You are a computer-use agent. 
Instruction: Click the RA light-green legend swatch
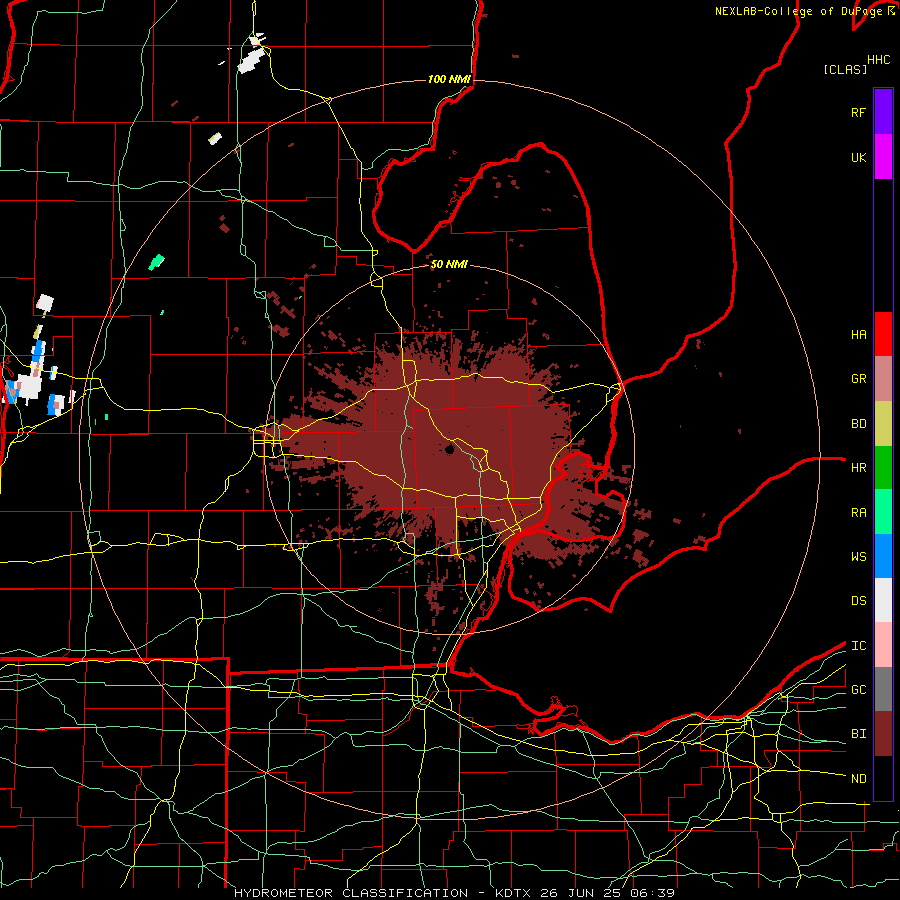coord(883,512)
